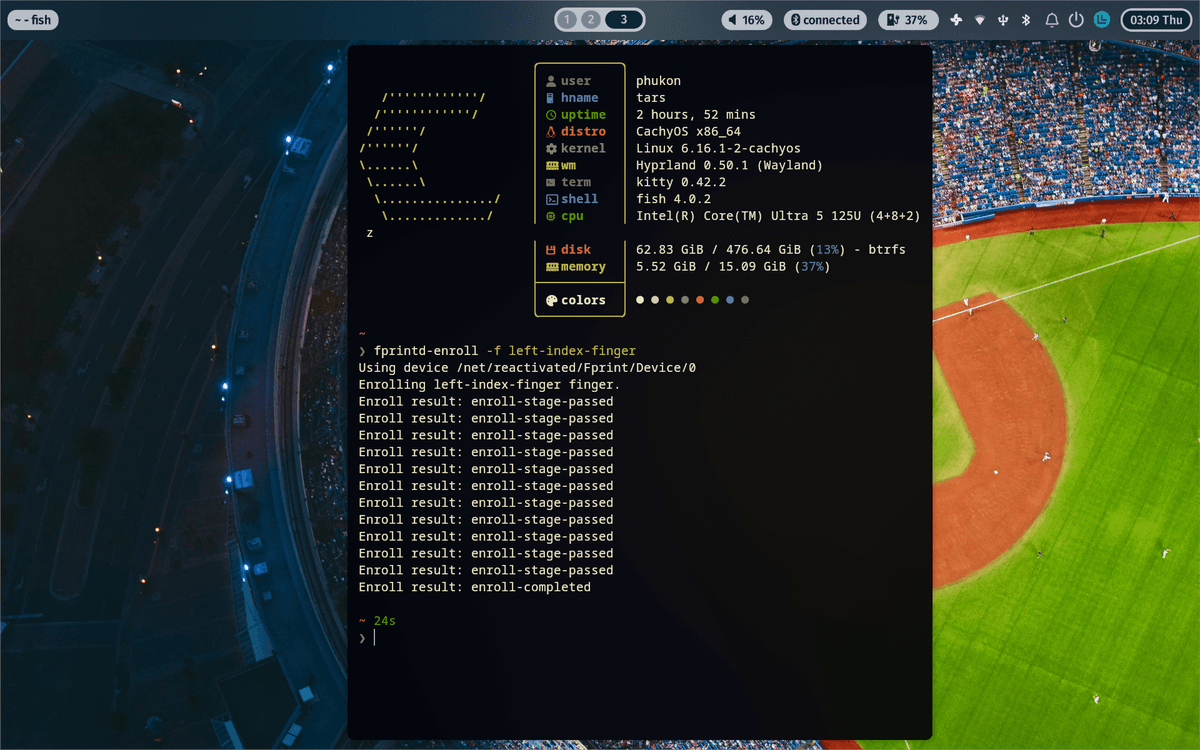Click the 'colors' label
This screenshot has height=750, width=1200.
point(583,300)
